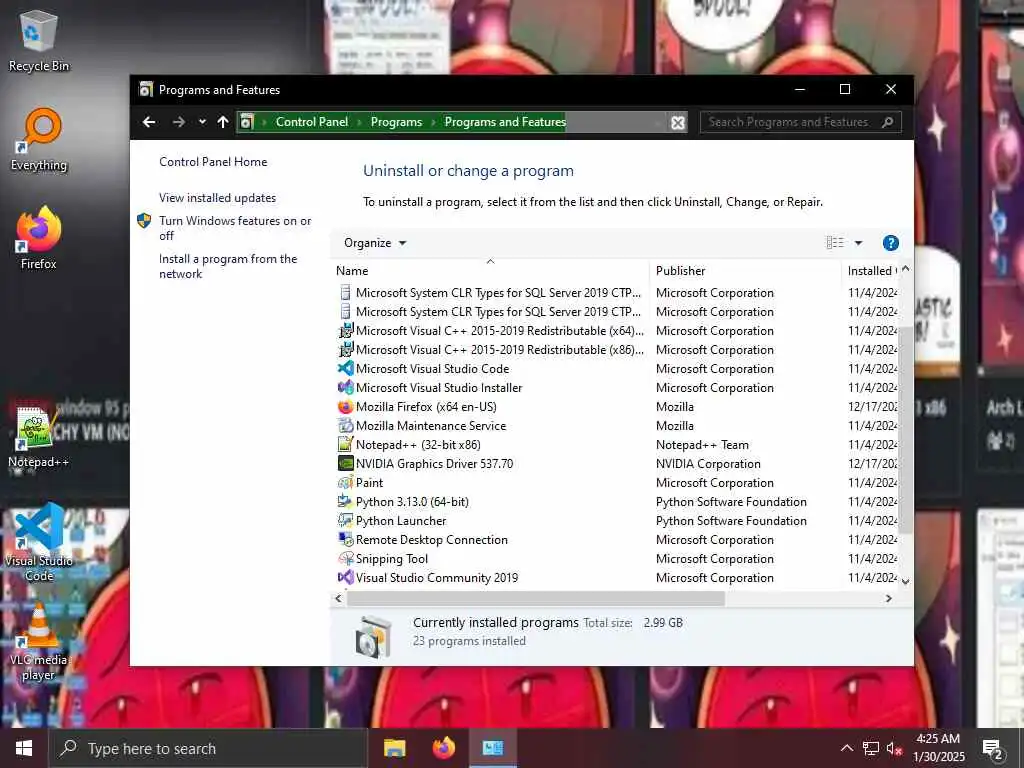Select Microsoft Visual C++ 2015-2019 Redistributable (x86)

500,350
